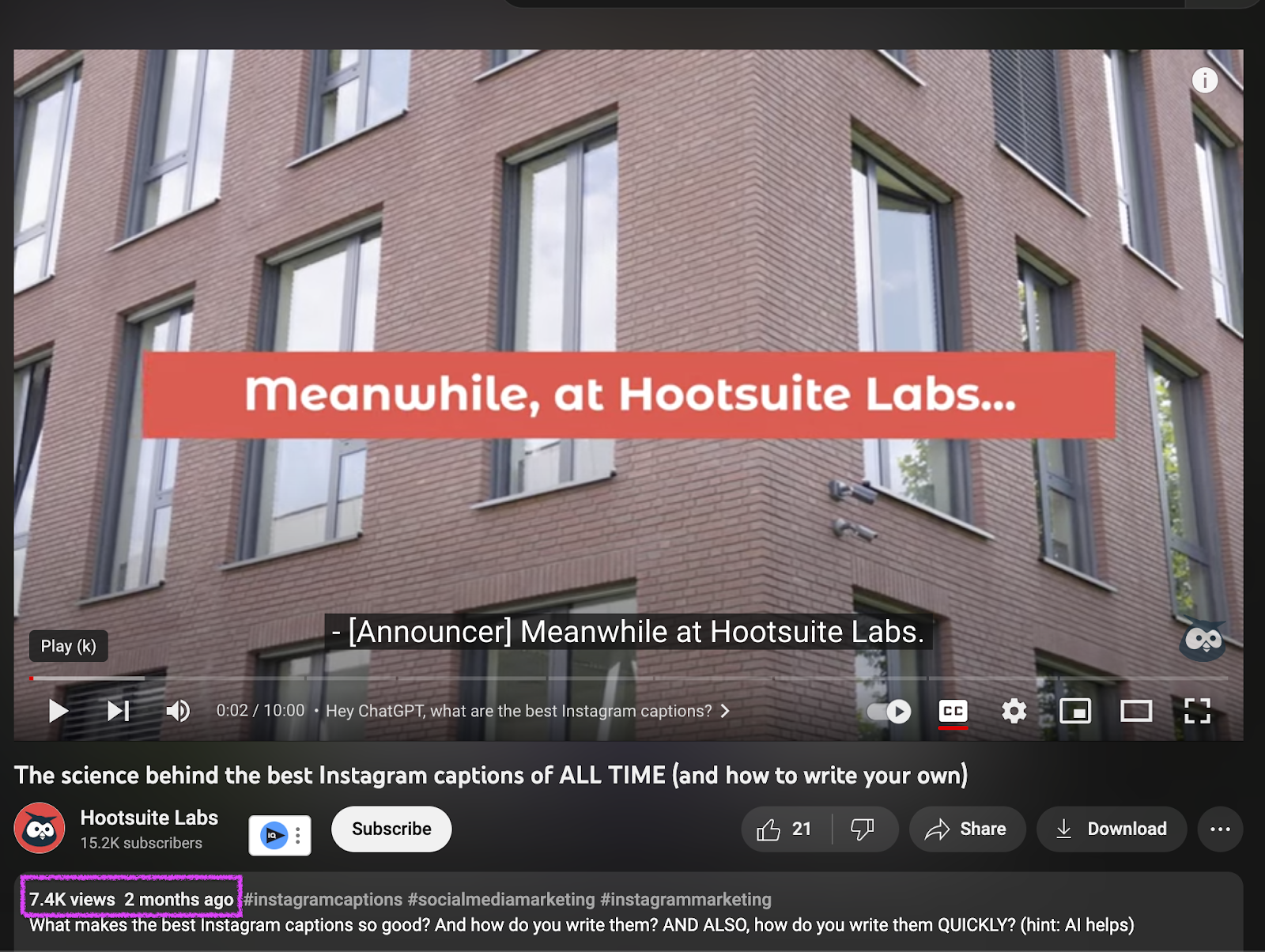Seek along the video progress bar

[x=629, y=678]
